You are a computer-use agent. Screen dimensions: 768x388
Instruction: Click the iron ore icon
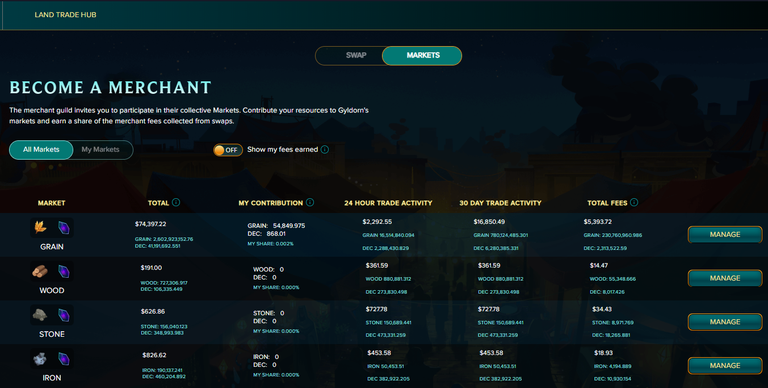(40, 359)
